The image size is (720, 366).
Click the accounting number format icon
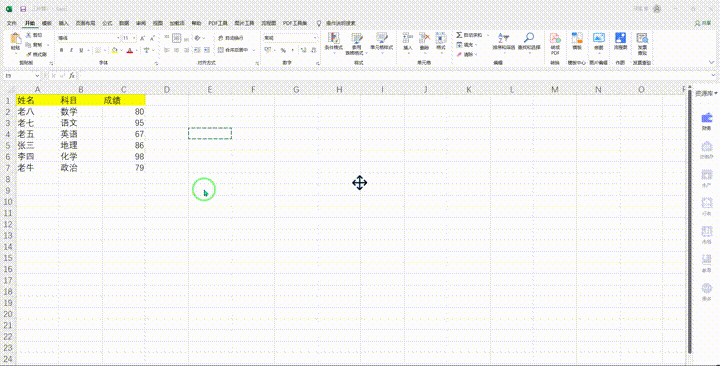click(x=268, y=50)
